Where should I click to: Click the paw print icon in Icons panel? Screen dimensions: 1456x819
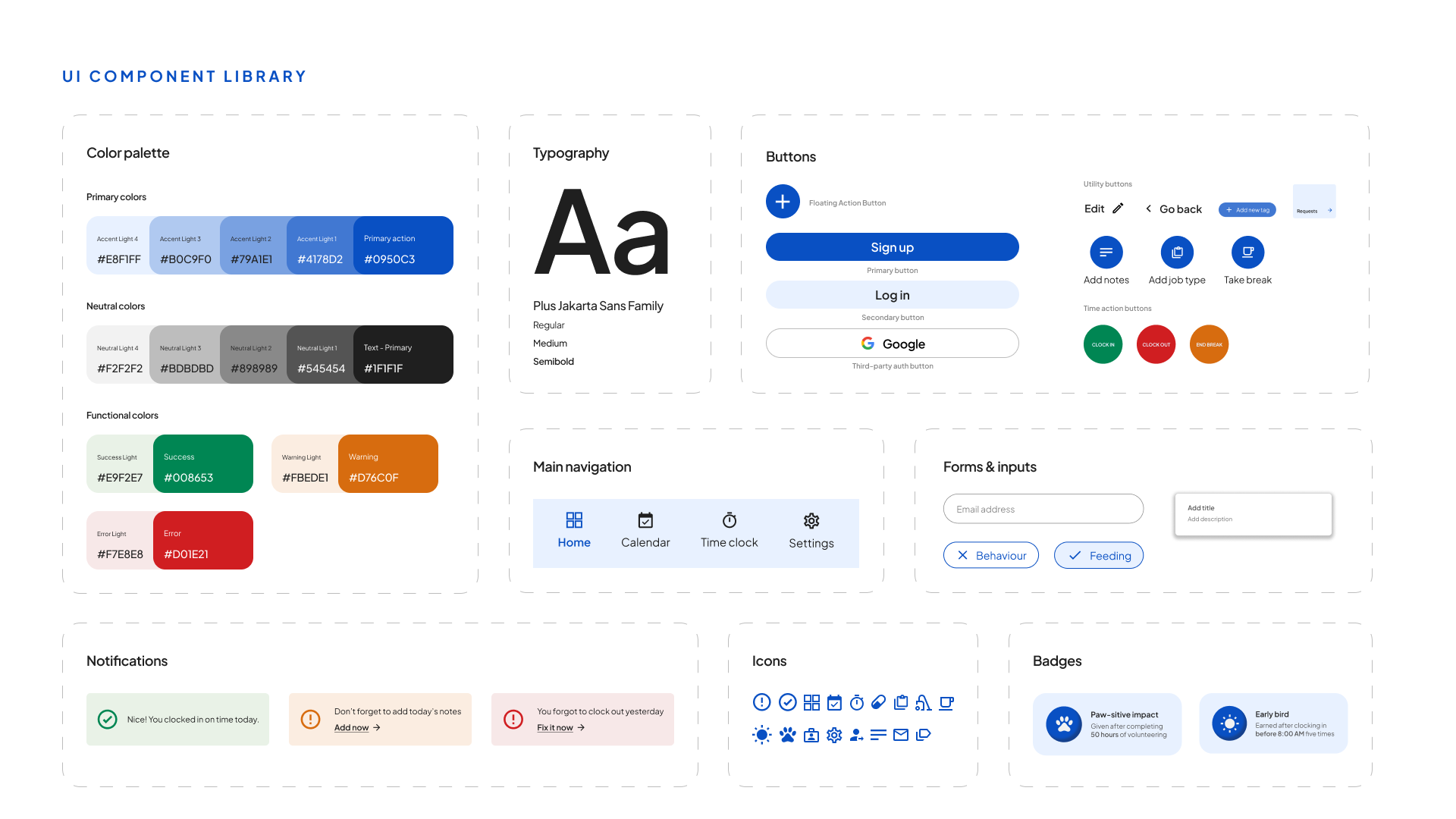[788, 735]
